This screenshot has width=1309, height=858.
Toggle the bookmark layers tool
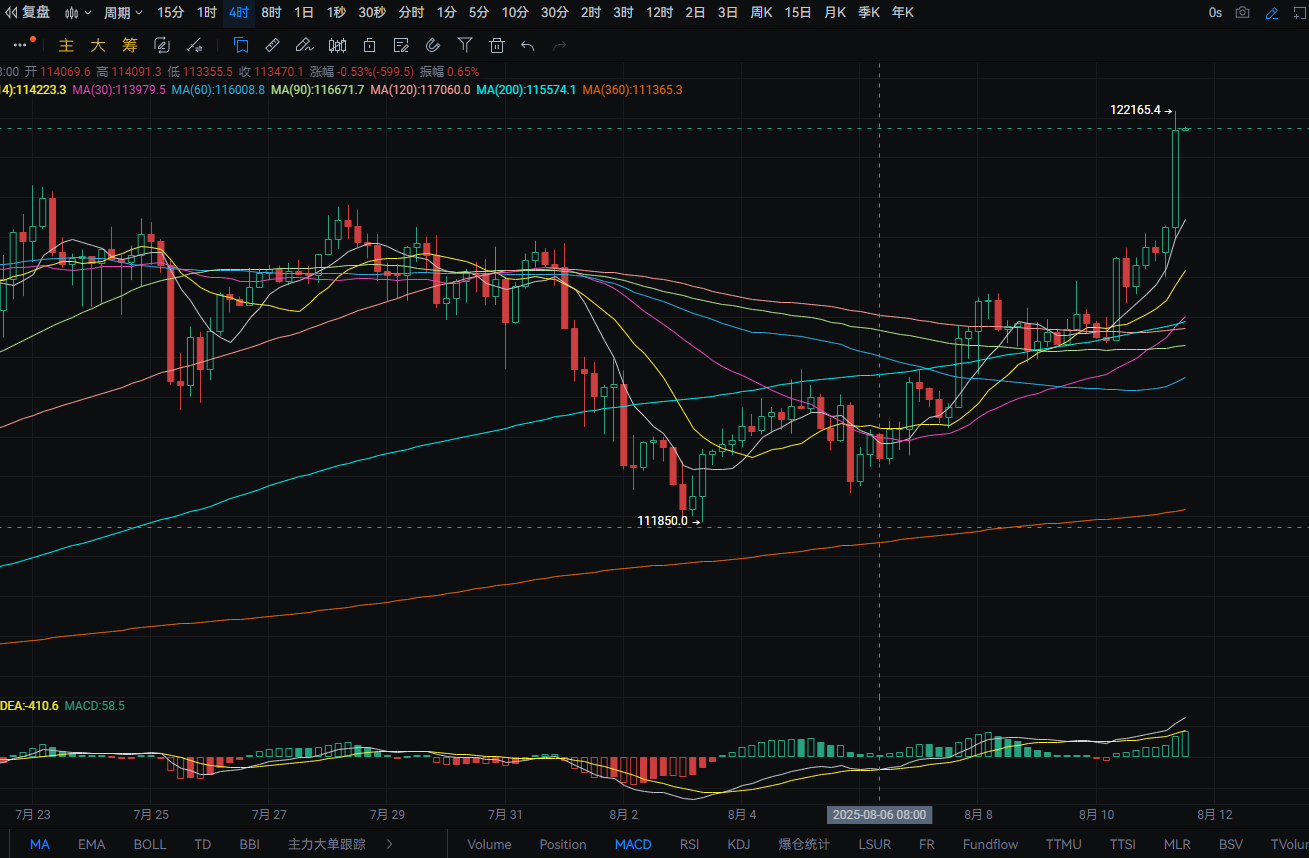[x=241, y=45]
